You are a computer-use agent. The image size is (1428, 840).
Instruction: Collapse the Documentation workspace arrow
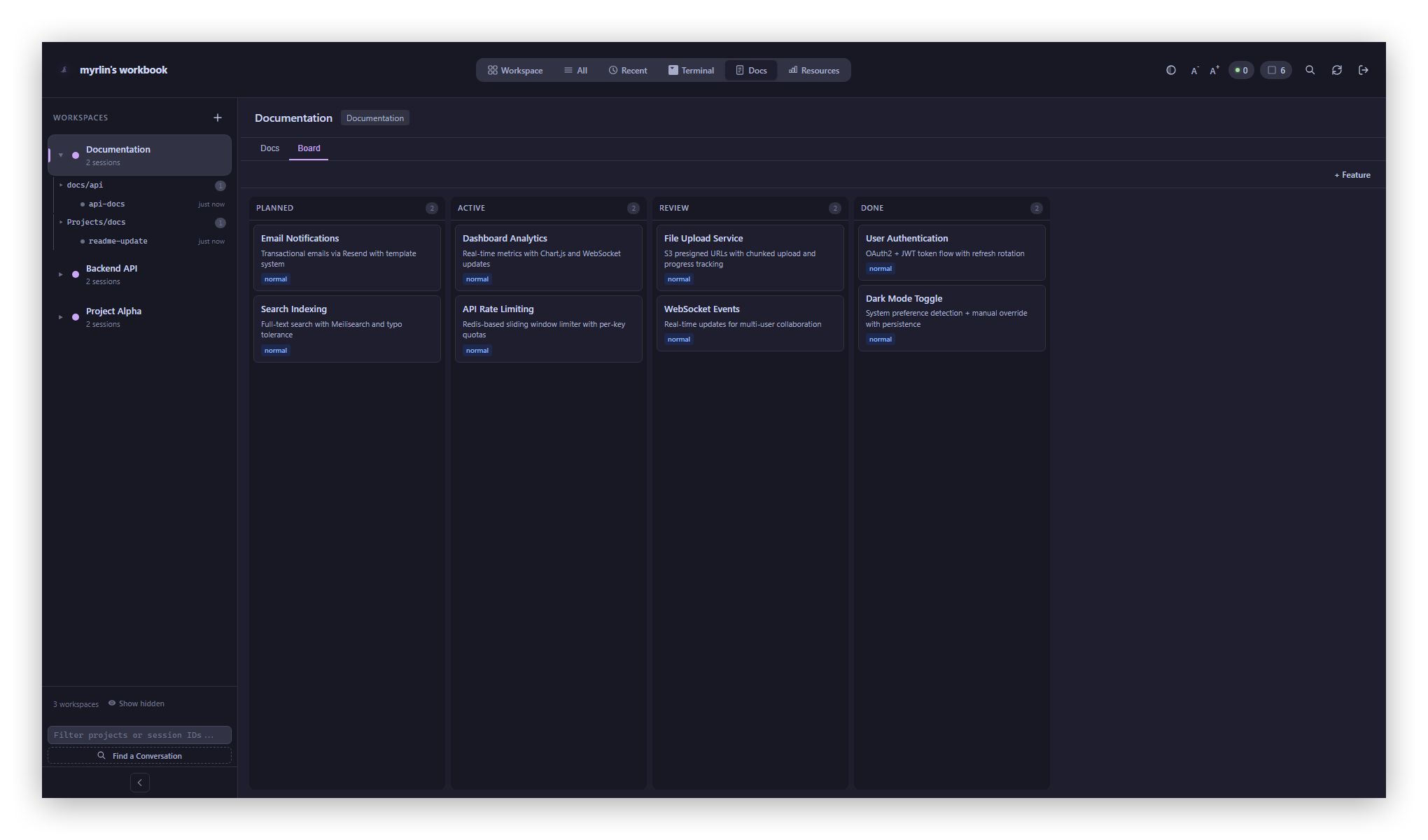61,155
